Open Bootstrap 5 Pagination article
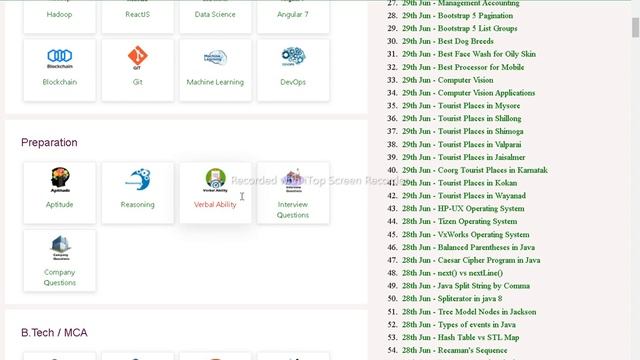 tap(458, 16)
